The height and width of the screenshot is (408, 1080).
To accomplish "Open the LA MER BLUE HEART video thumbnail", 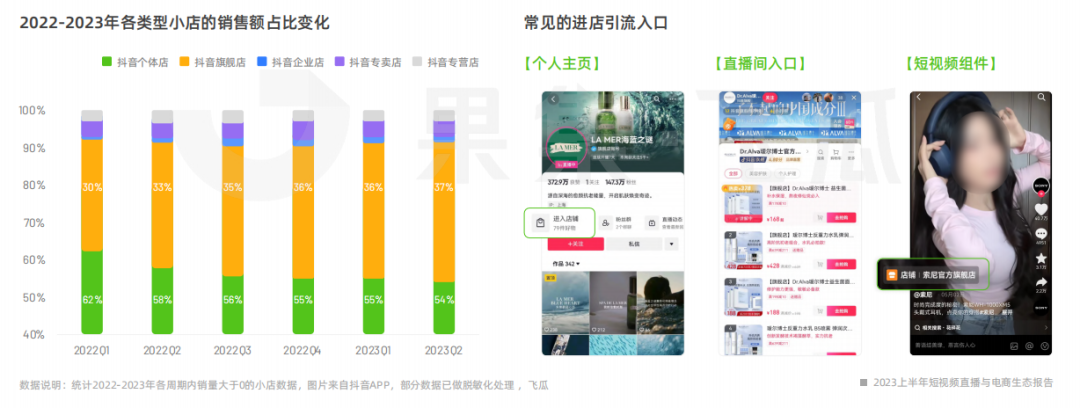I will 565,303.
